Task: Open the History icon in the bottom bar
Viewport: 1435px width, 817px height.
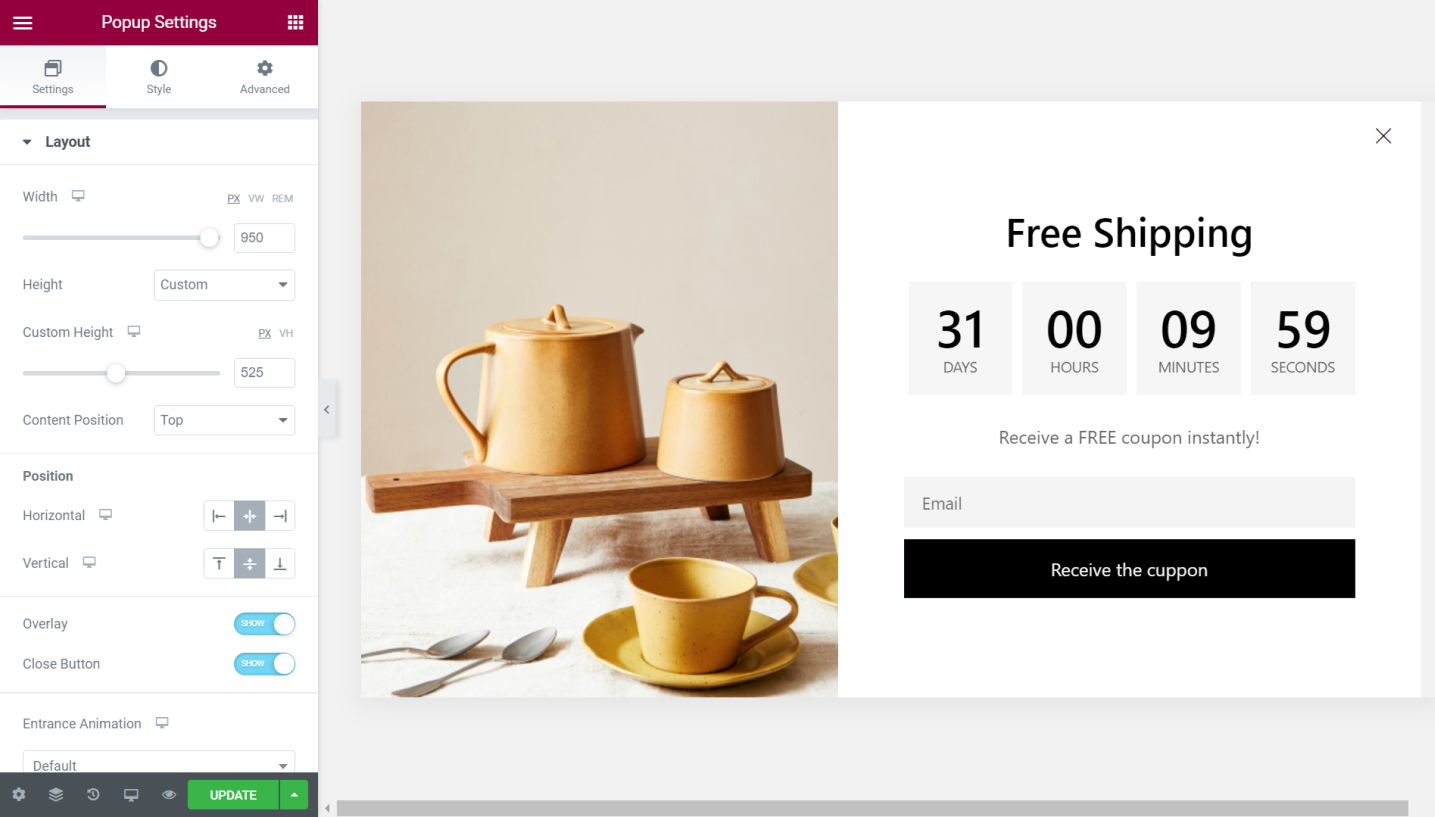Action: click(93, 795)
